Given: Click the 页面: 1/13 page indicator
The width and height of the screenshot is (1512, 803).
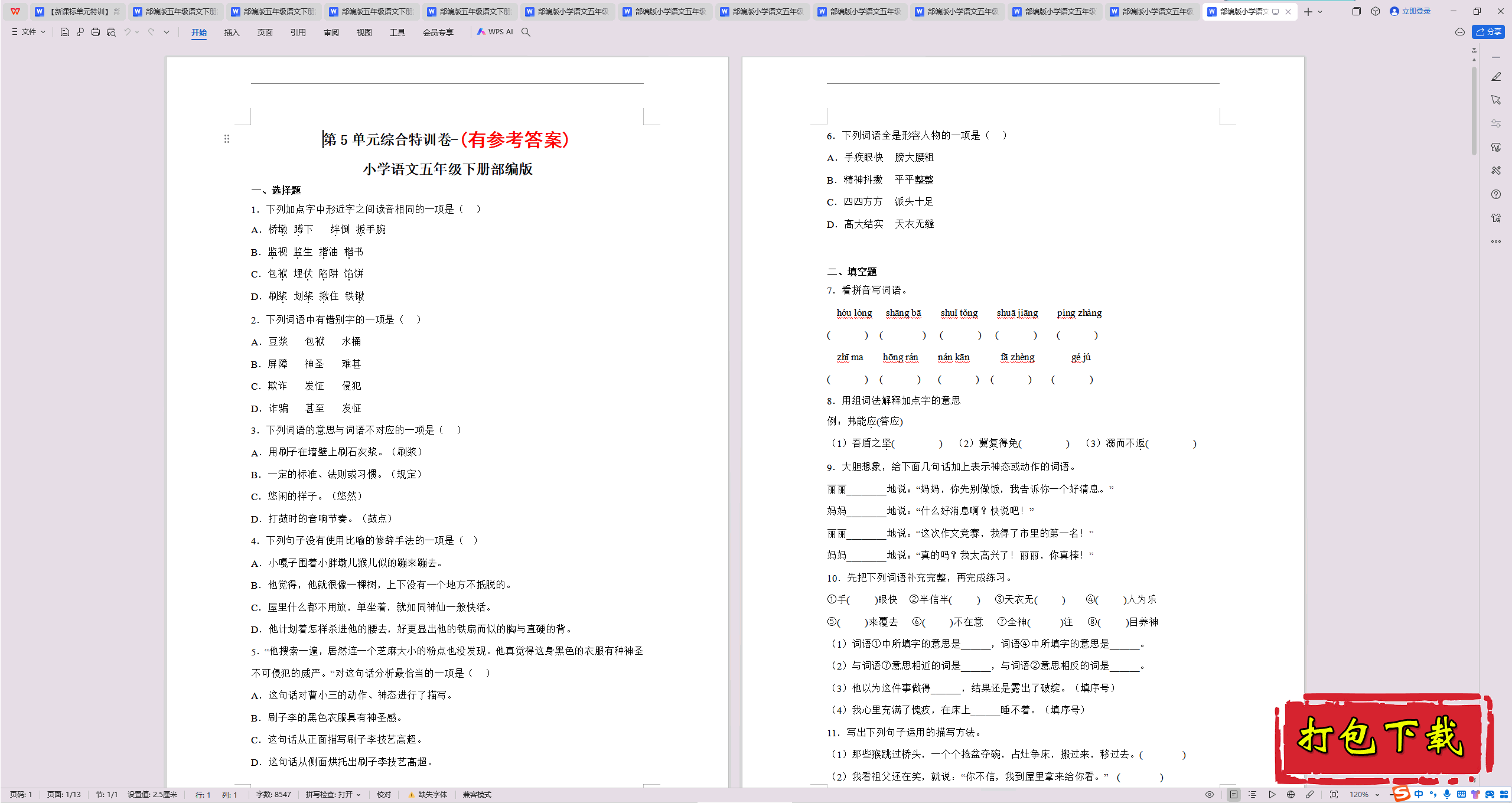Looking at the screenshot, I should tap(64, 795).
